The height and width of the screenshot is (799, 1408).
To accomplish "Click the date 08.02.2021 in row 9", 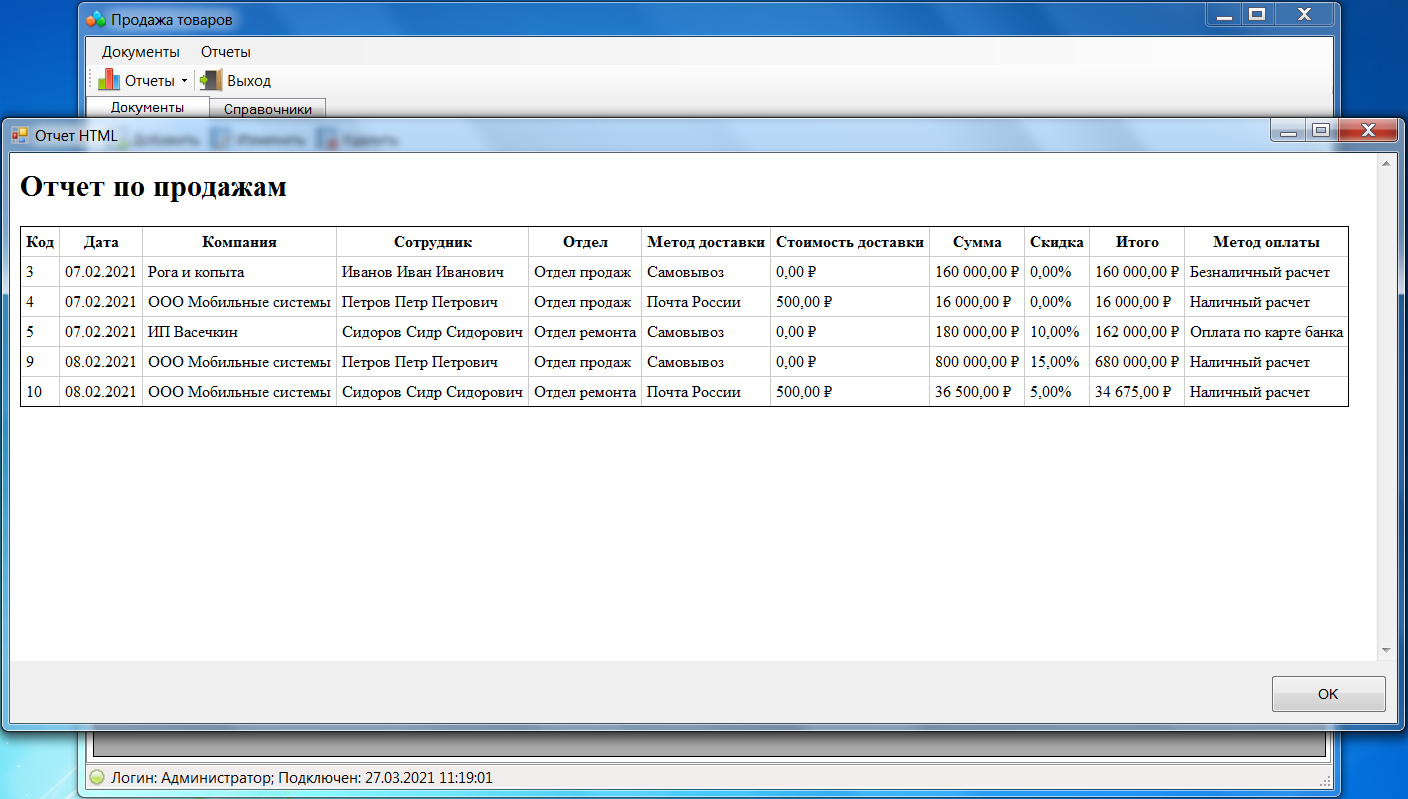I will coord(101,362).
